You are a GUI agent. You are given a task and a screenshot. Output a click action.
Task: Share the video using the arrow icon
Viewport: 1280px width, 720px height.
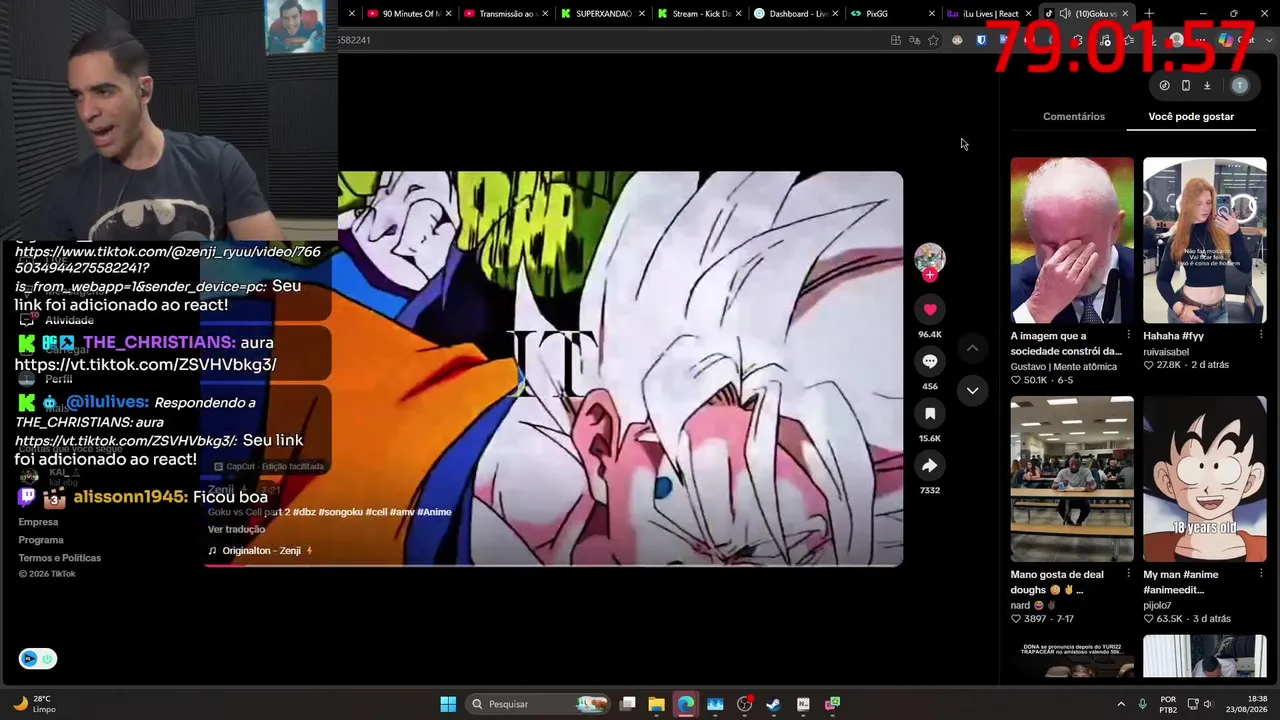(x=930, y=466)
